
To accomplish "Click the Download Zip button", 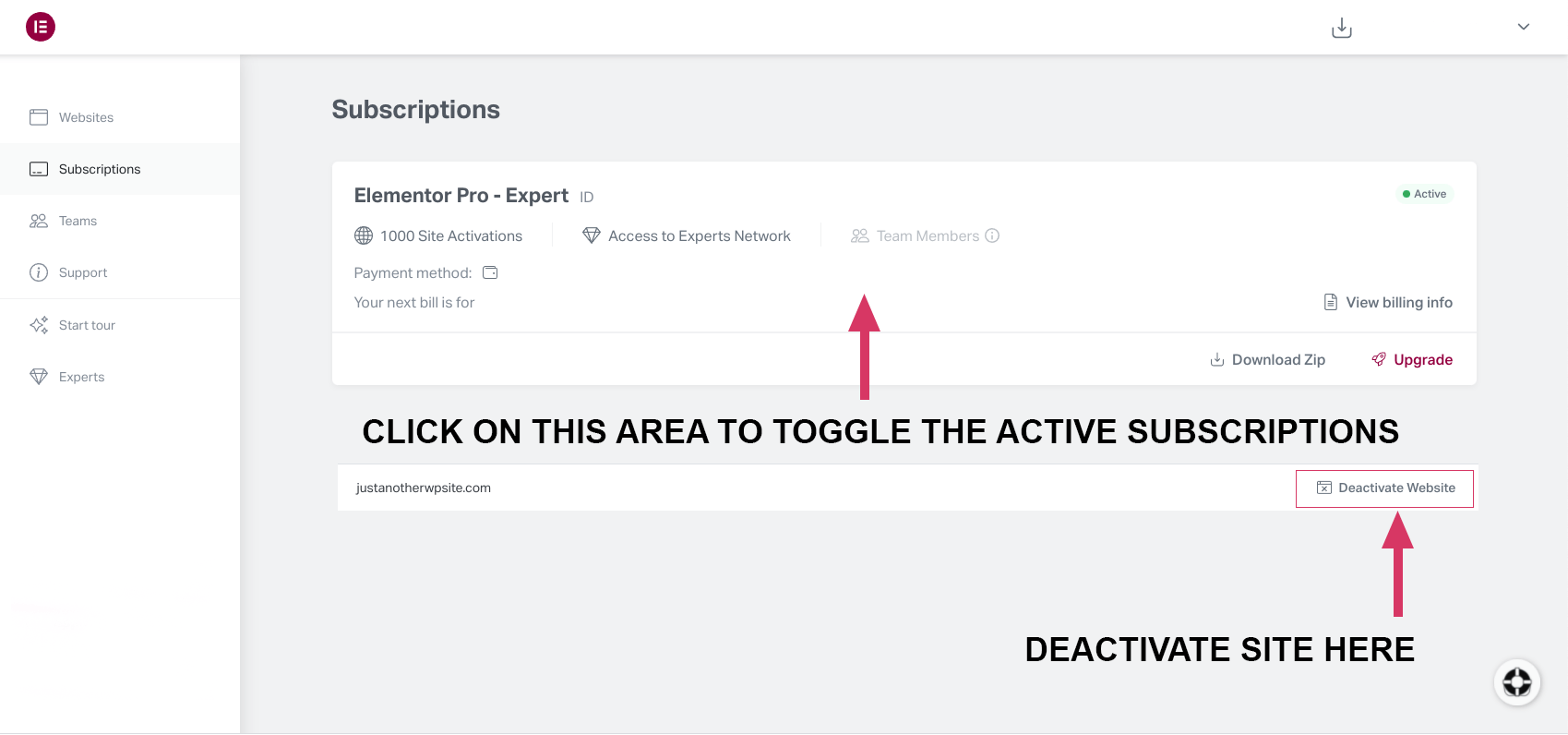I will [x=1268, y=359].
